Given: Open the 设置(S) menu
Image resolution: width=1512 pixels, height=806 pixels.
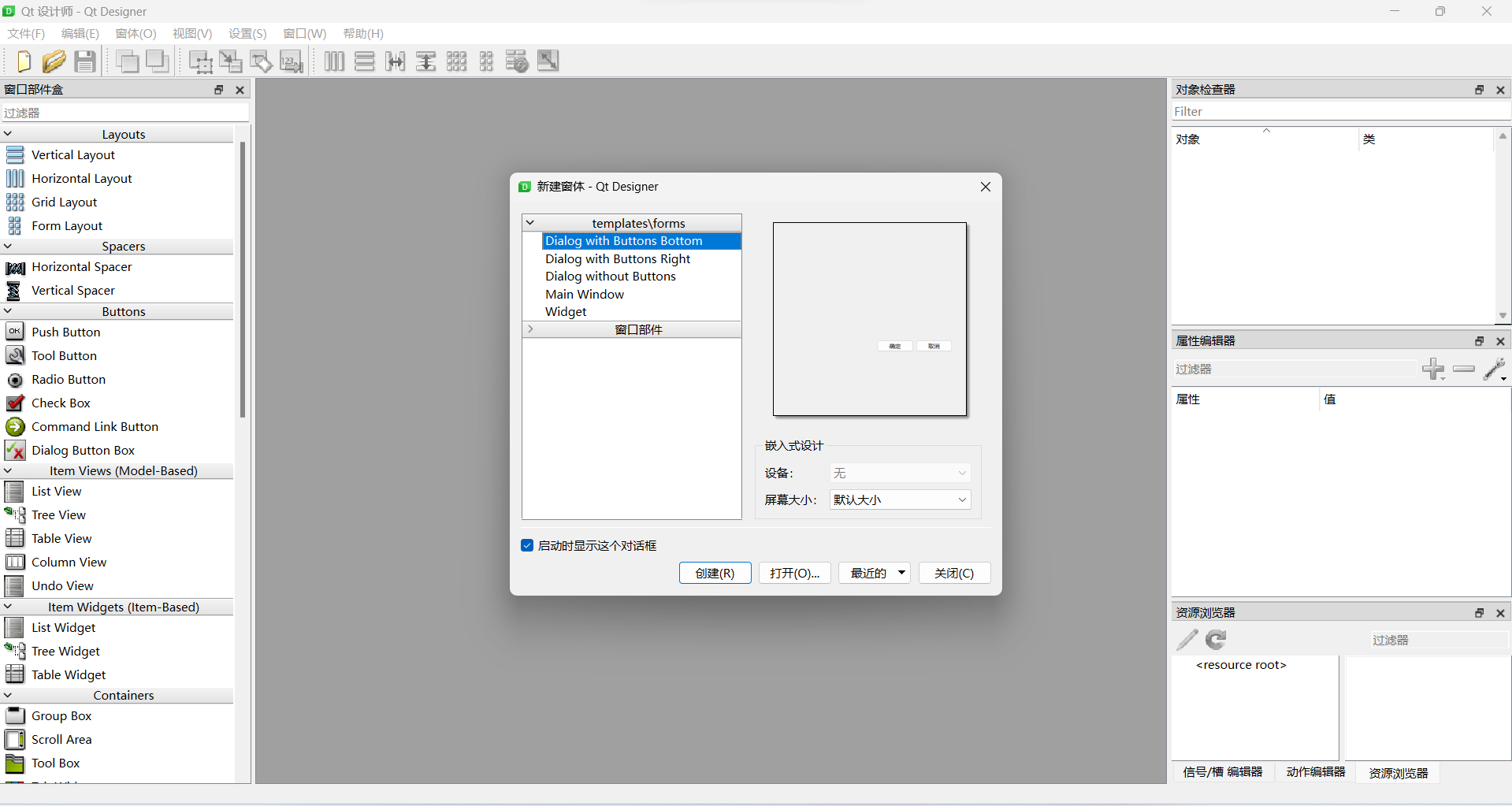Looking at the screenshot, I should (x=247, y=33).
